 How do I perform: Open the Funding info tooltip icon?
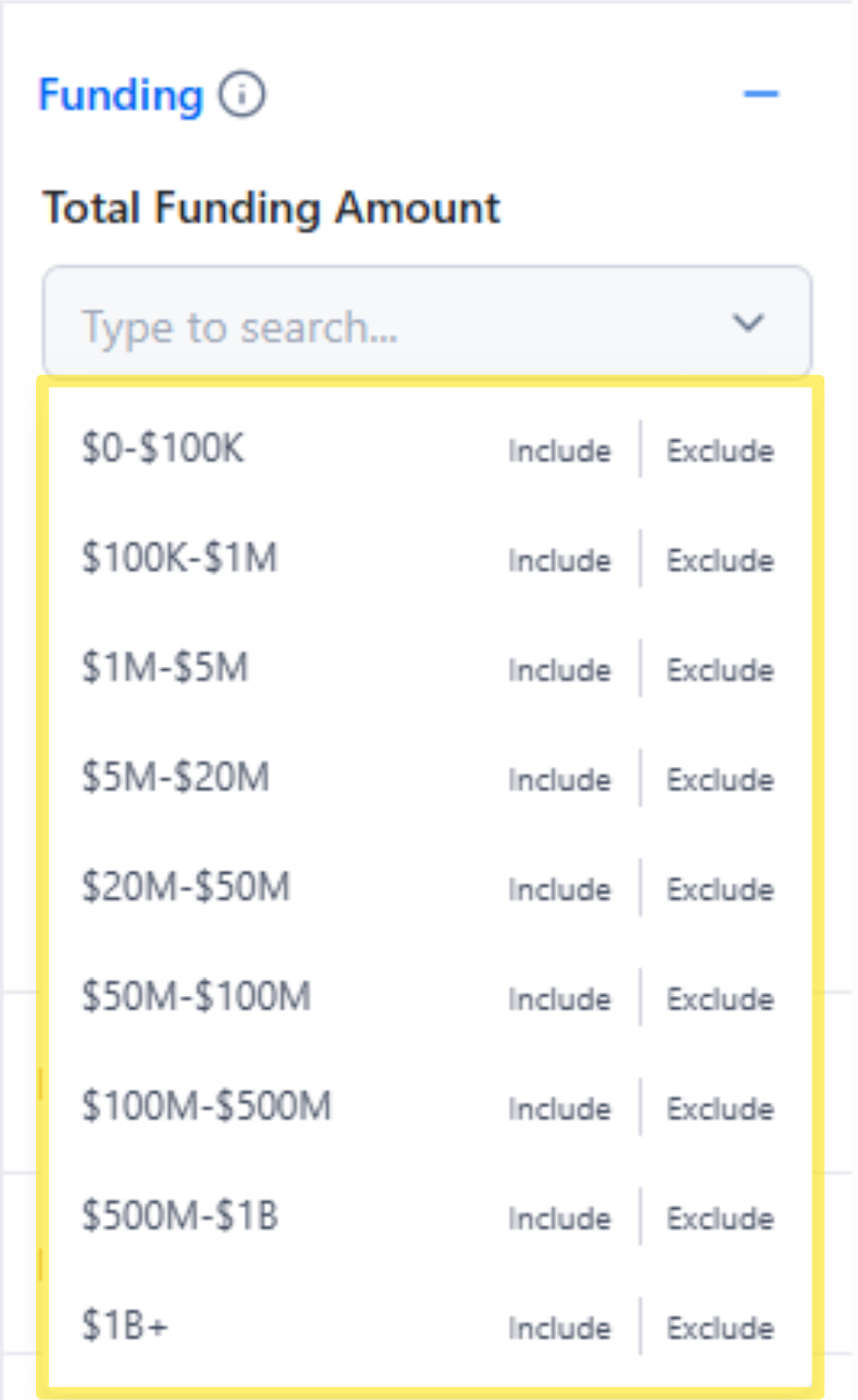pos(241,94)
